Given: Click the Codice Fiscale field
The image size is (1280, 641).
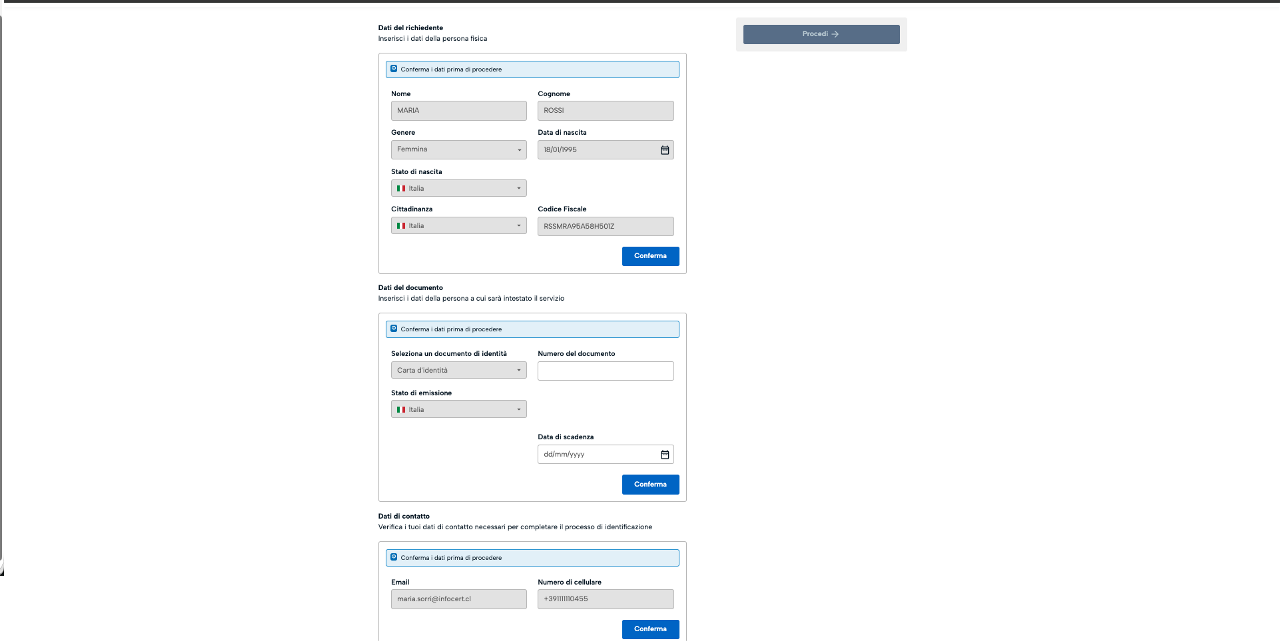Looking at the screenshot, I should coord(605,227).
